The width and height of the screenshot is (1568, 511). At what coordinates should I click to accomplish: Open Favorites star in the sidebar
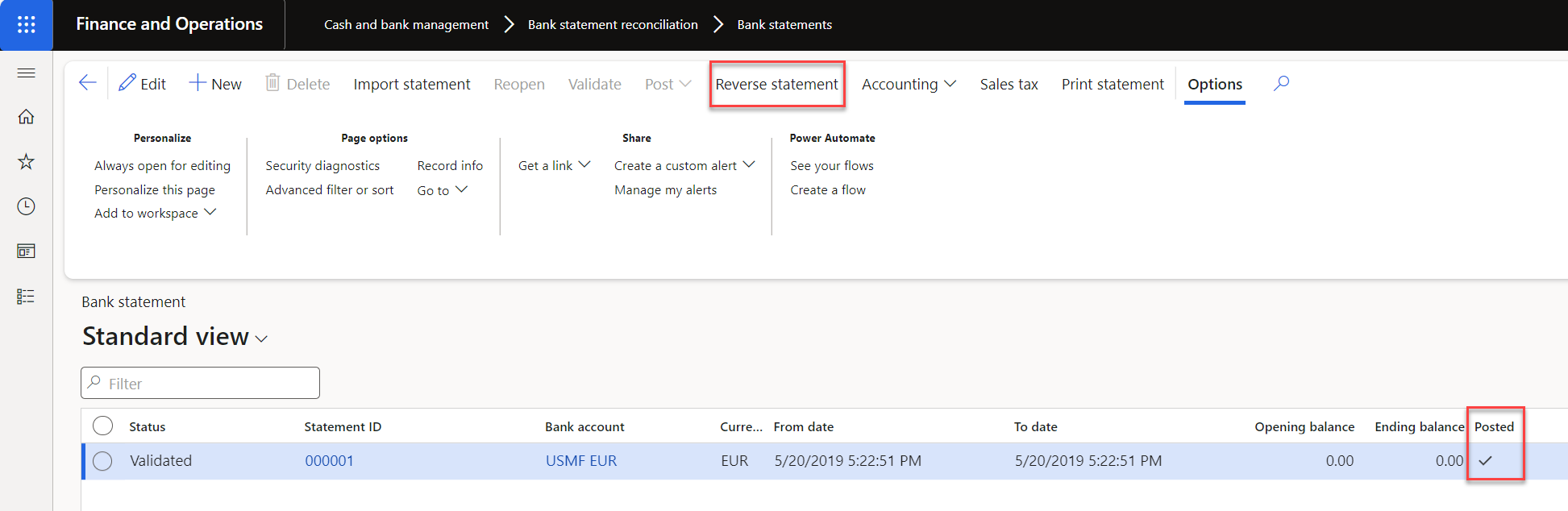click(x=26, y=162)
